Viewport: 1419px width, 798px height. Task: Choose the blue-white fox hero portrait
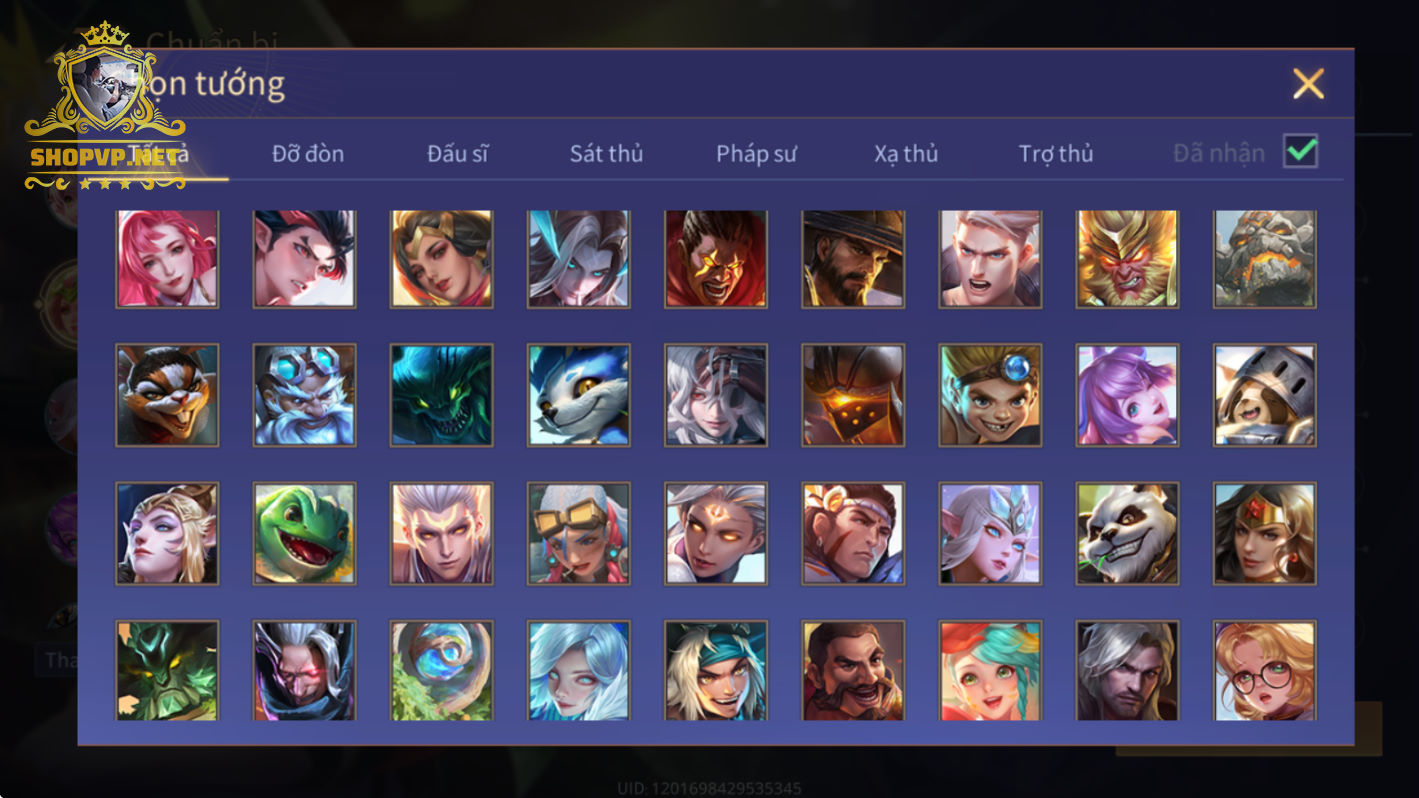579,395
